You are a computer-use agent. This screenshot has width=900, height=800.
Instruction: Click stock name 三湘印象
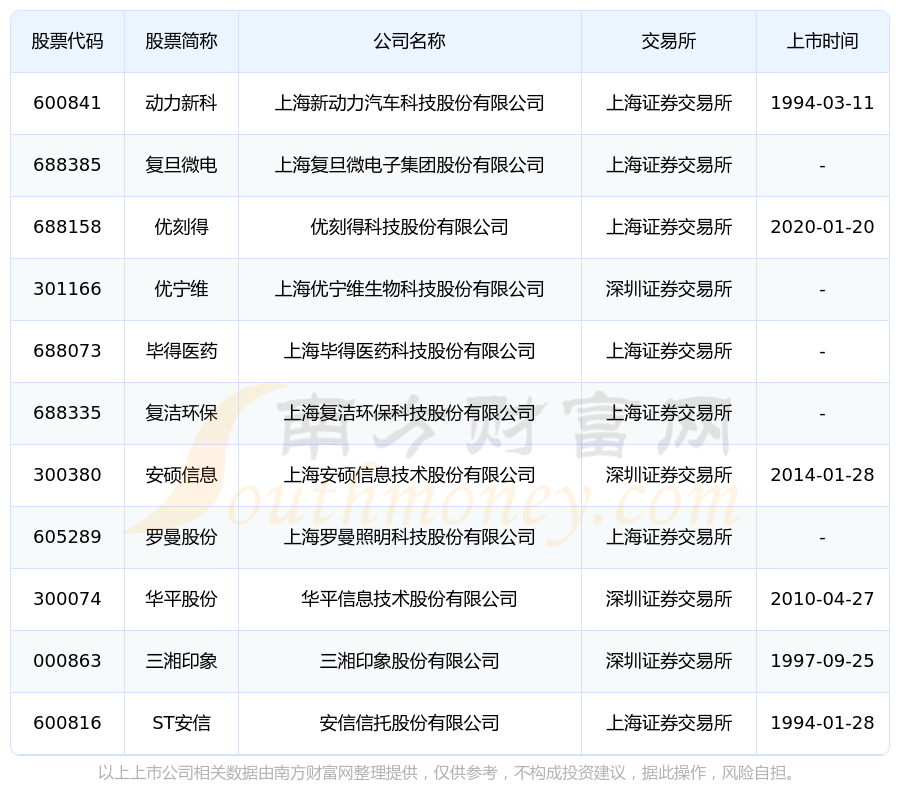point(181,661)
